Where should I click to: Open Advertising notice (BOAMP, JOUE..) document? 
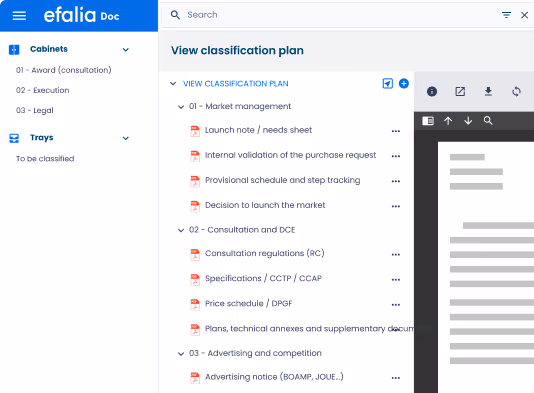tap(274, 377)
